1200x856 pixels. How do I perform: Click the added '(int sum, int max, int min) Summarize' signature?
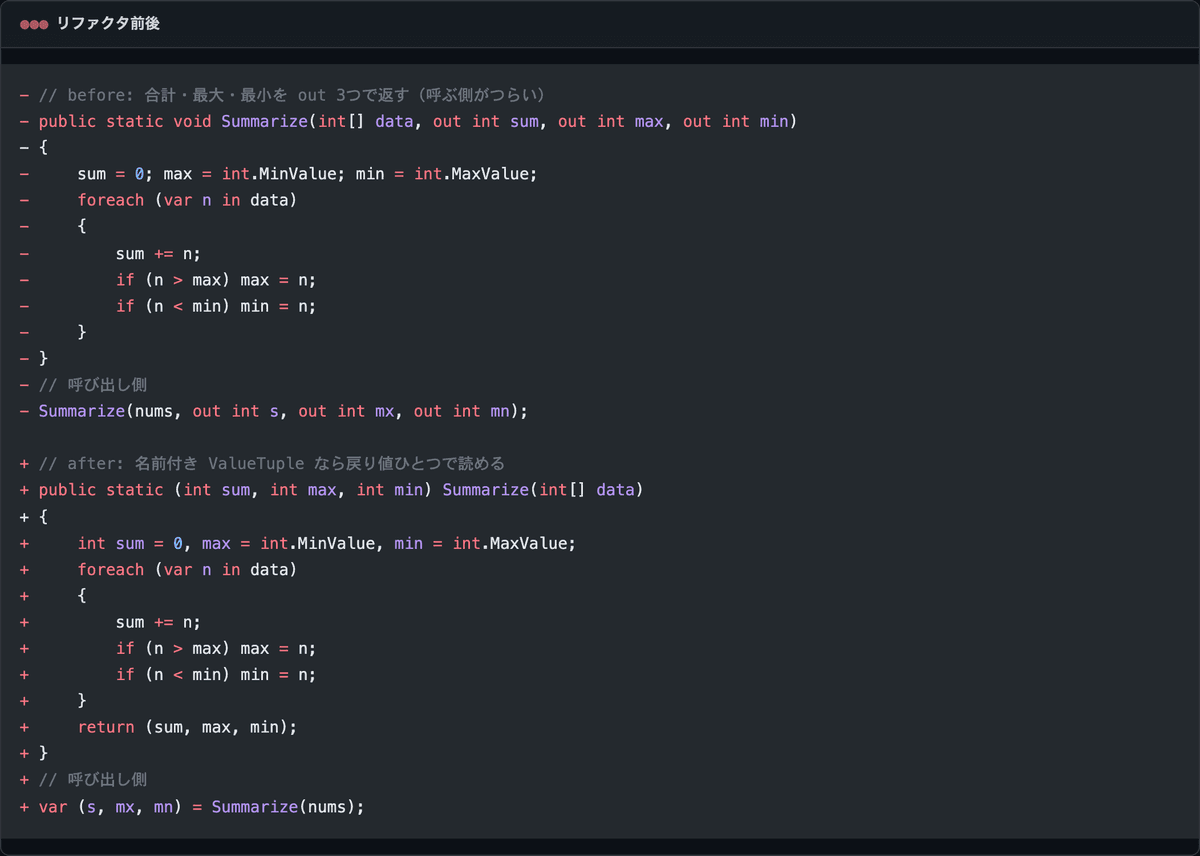(341, 489)
